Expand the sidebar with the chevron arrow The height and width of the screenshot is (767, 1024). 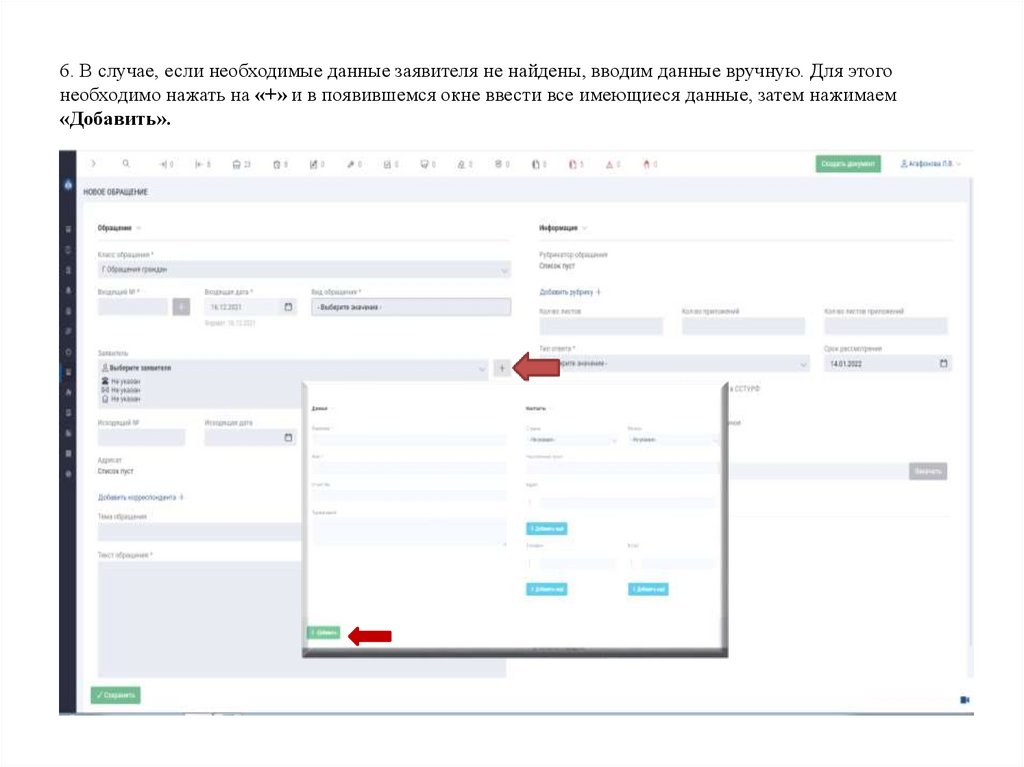[x=93, y=163]
